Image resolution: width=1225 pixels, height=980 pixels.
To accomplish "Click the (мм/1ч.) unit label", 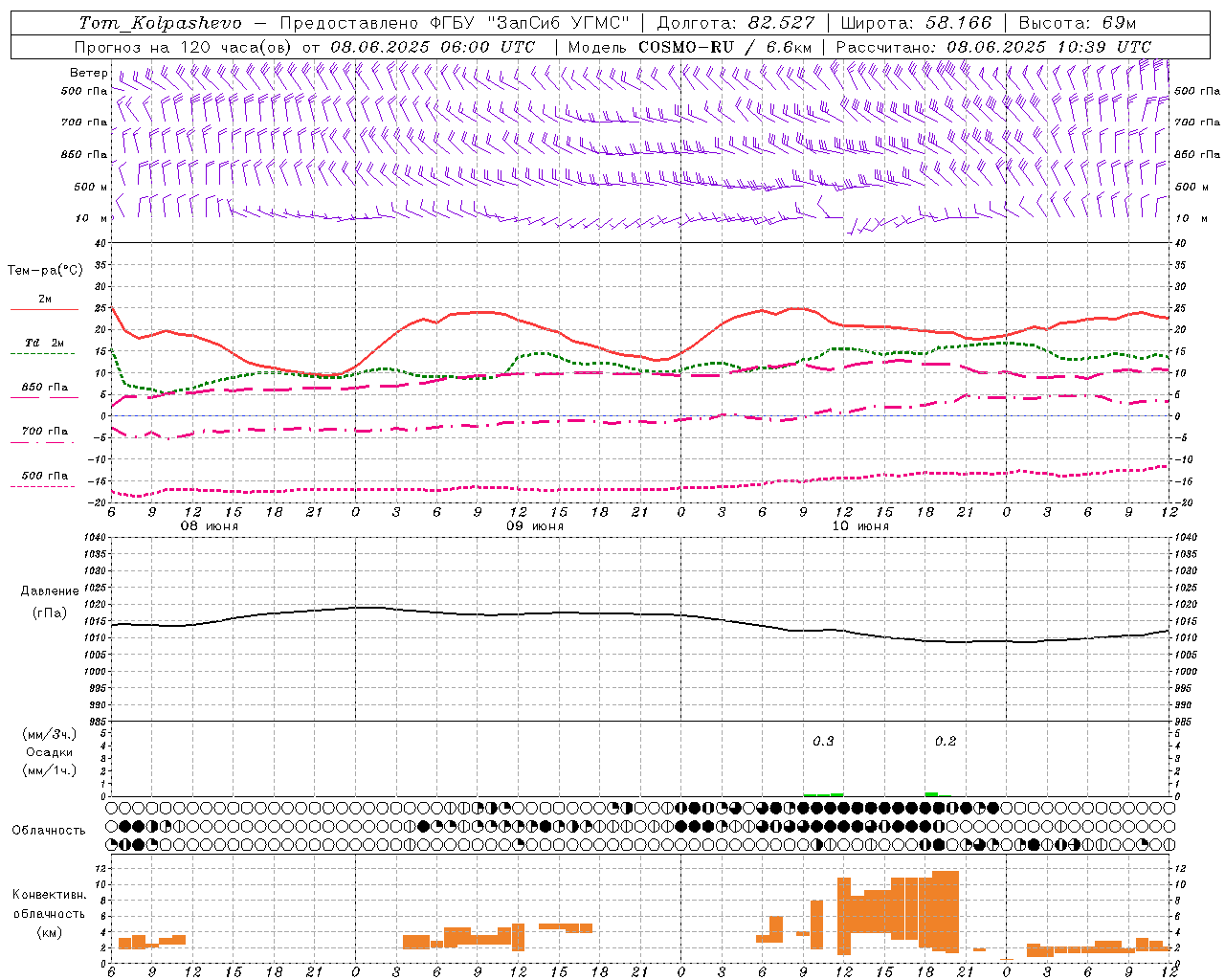I will pos(50,770).
